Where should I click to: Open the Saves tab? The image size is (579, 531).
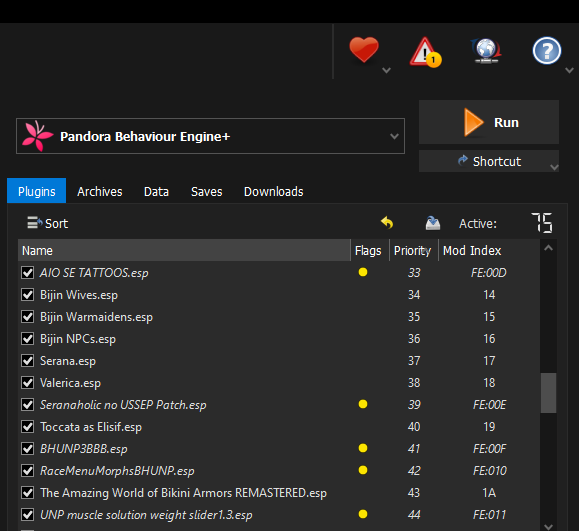[x=206, y=191]
